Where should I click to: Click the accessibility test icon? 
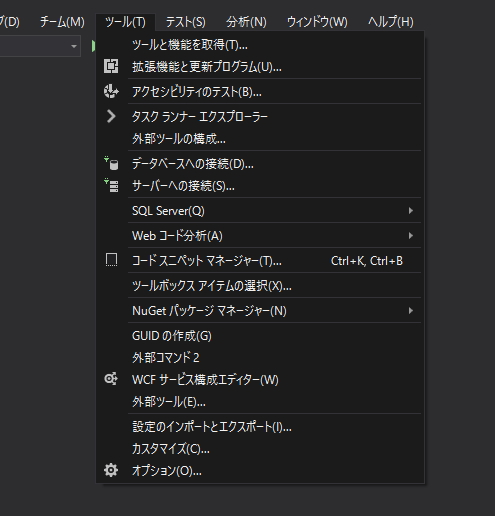pos(111,91)
